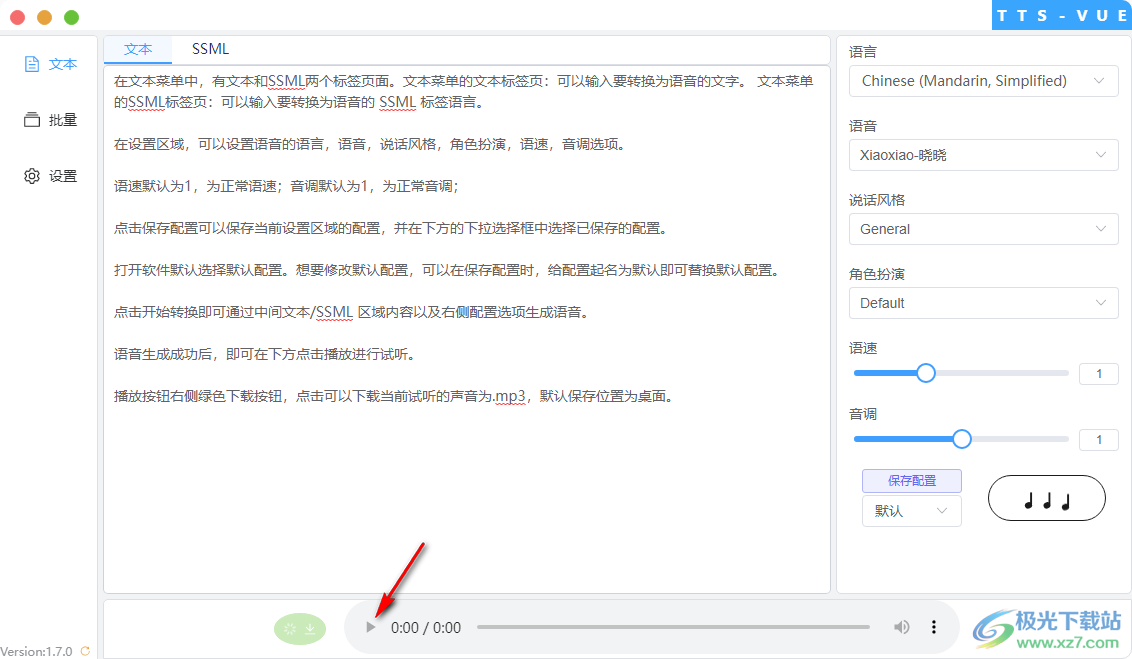Click the 保存配置 save config button
1132x659 pixels.
911,480
